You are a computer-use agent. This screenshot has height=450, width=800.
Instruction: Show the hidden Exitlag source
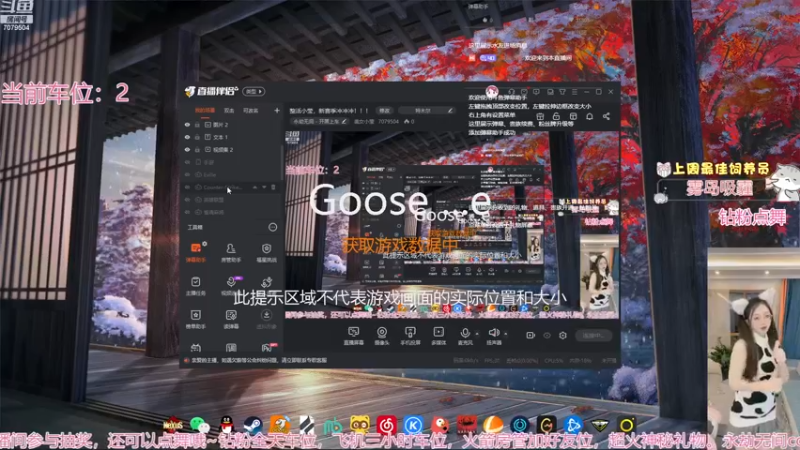tap(187, 174)
